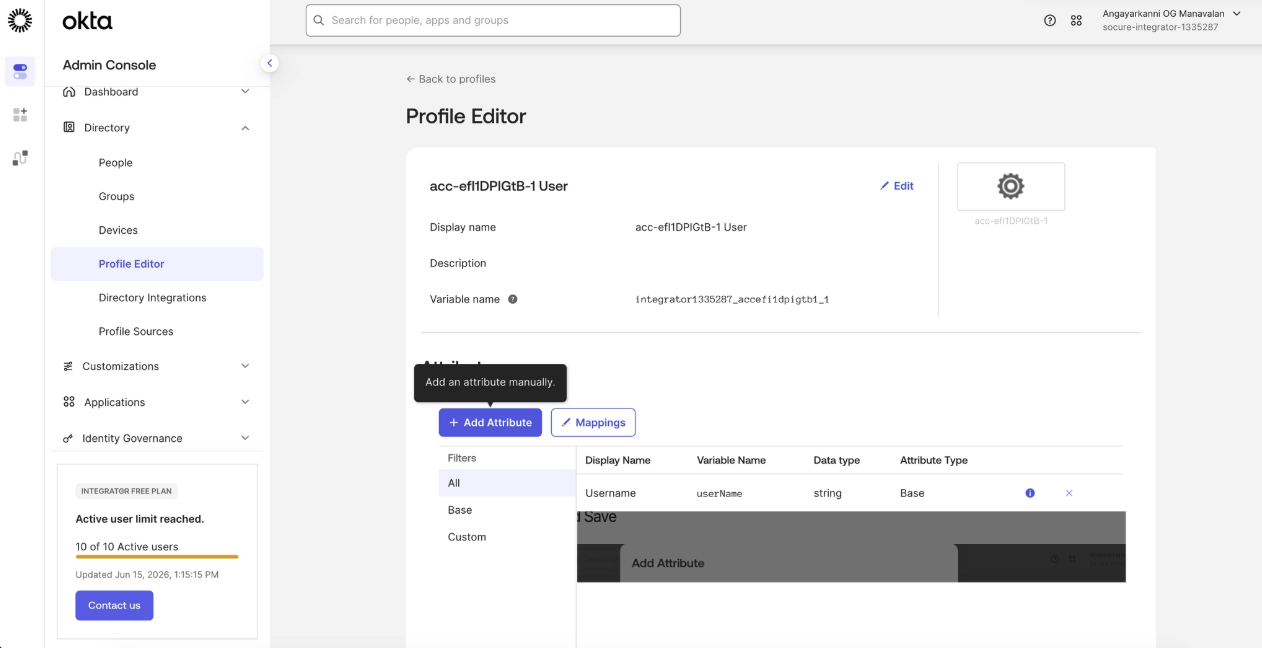Click the pencil icon beside Edit
This screenshot has height=648, width=1262.
(x=884, y=186)
